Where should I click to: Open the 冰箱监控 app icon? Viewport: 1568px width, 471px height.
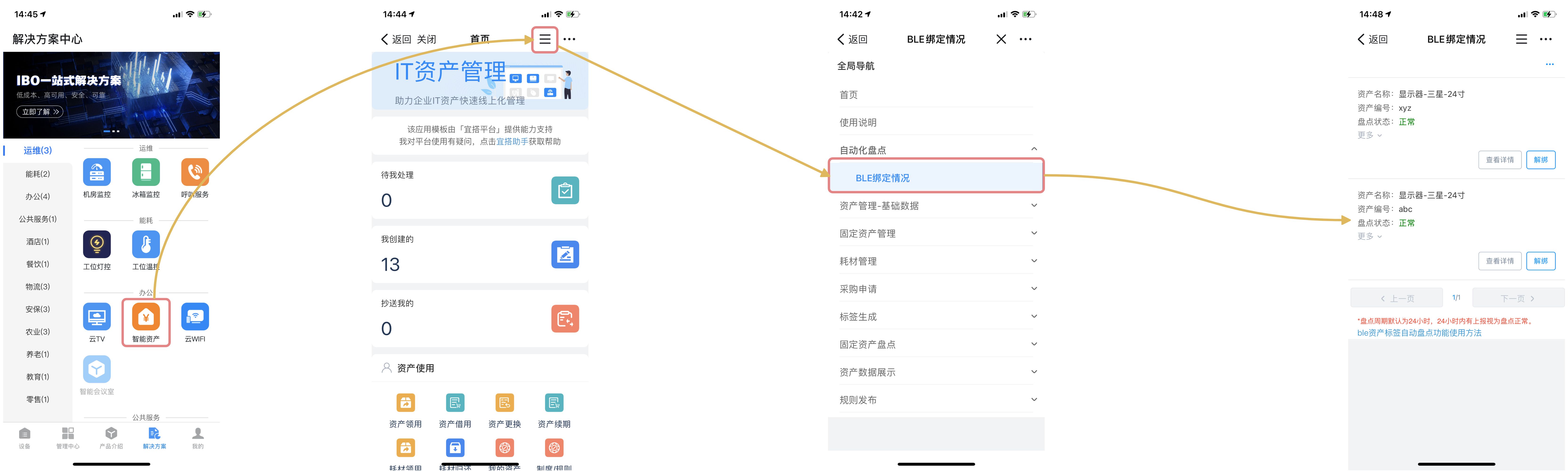(x=146, y=172)
